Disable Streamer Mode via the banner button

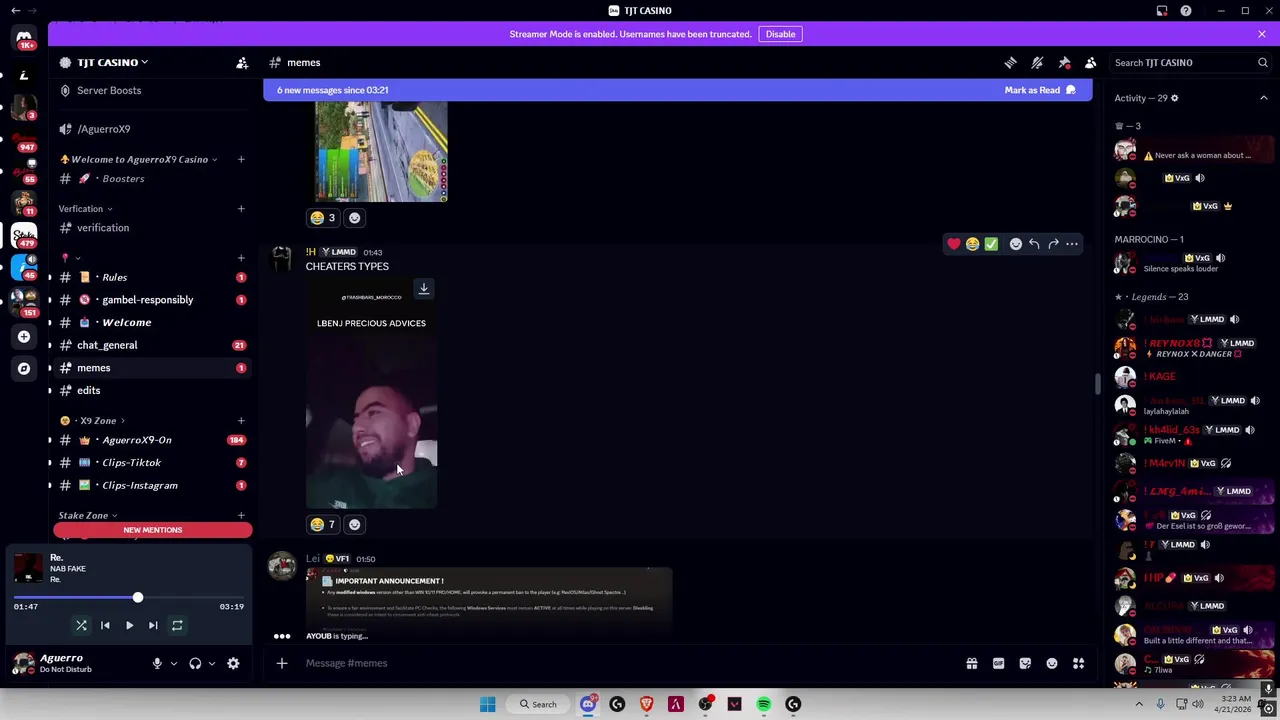click(780, 34)
